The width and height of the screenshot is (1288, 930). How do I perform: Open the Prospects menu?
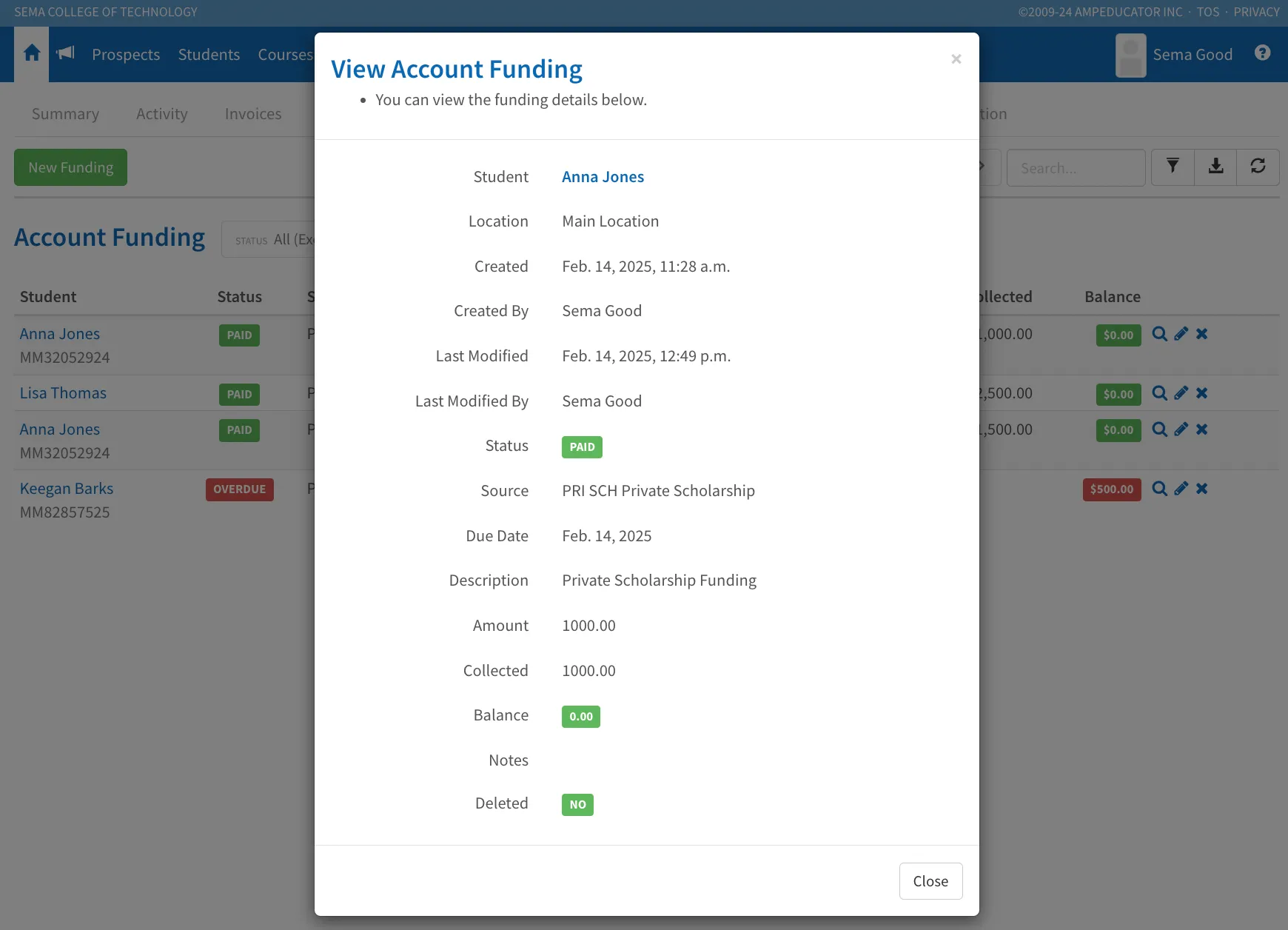126,55
